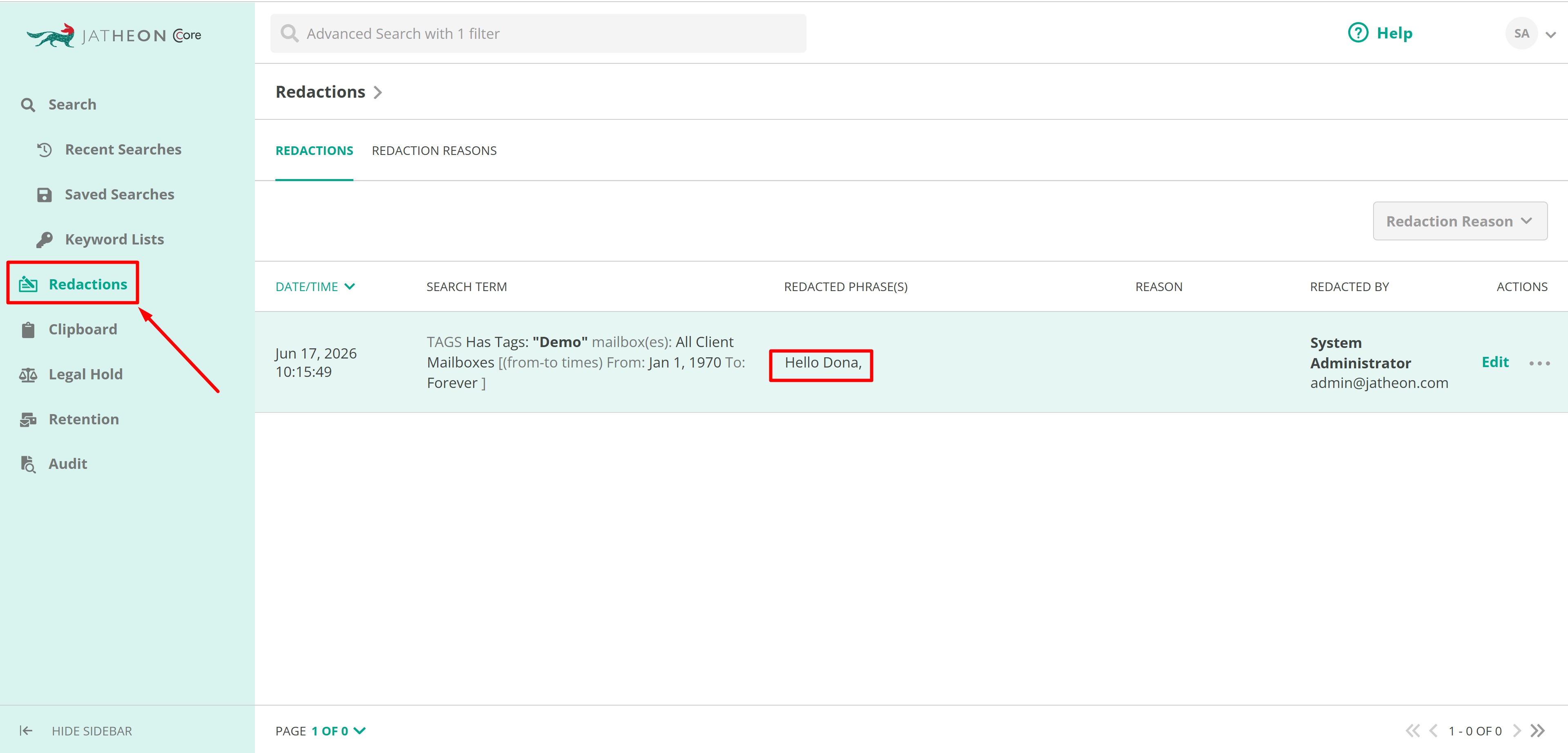The image size is (1568, 753).
Task: Open Legal Hold in sidebar
Action: (x=85, y=375)
